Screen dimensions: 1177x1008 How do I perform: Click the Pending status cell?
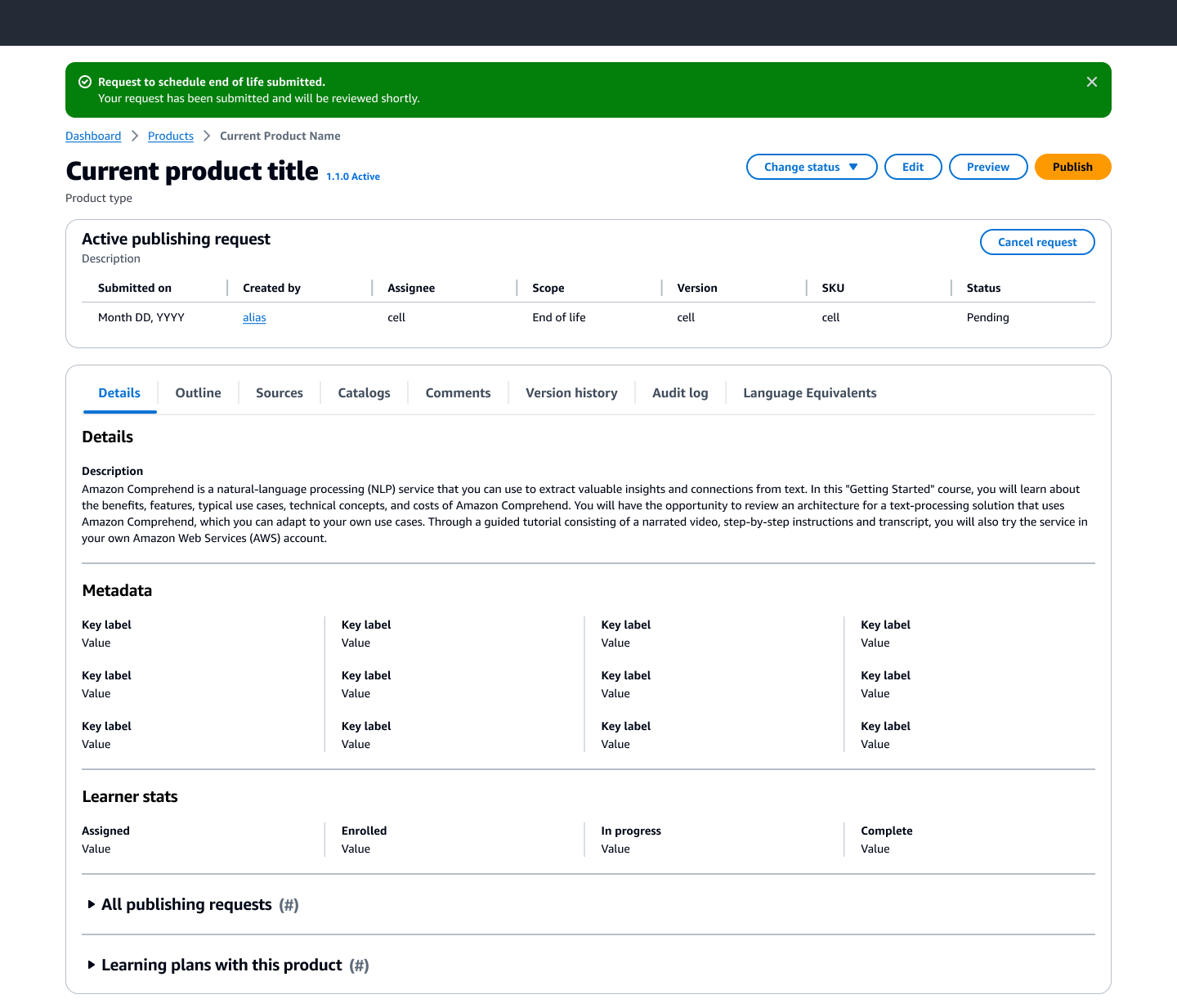(987, 317)
